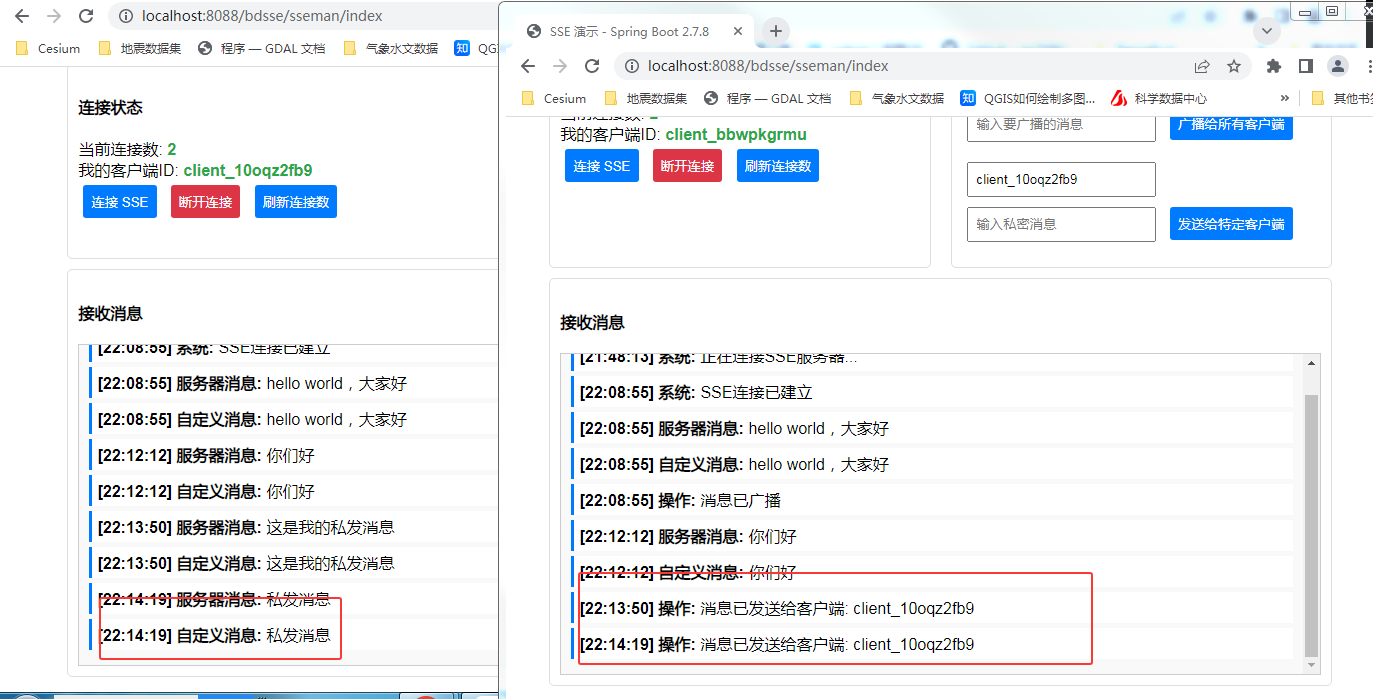The width and height of the screenshot is (1373, 699).
Task: Open Extensions puzzle icon
Action: click(x=1273, y=66)
